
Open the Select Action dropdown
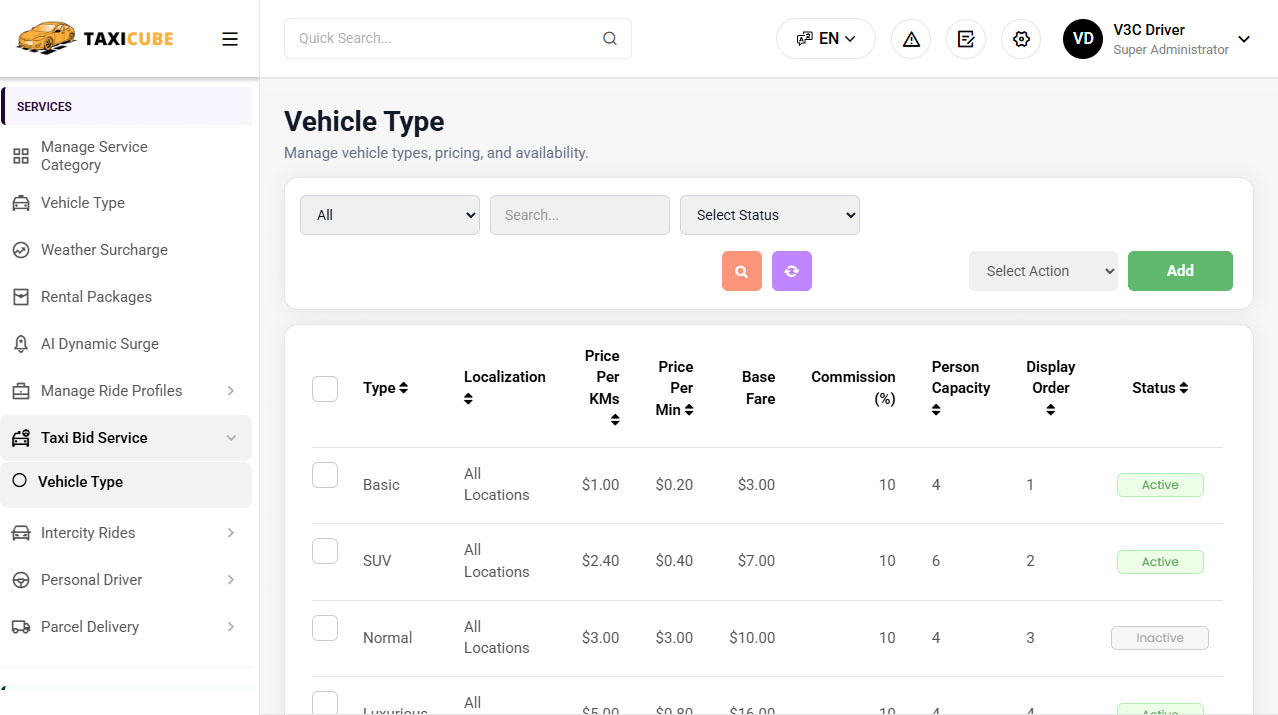(x=1043, y=271)
